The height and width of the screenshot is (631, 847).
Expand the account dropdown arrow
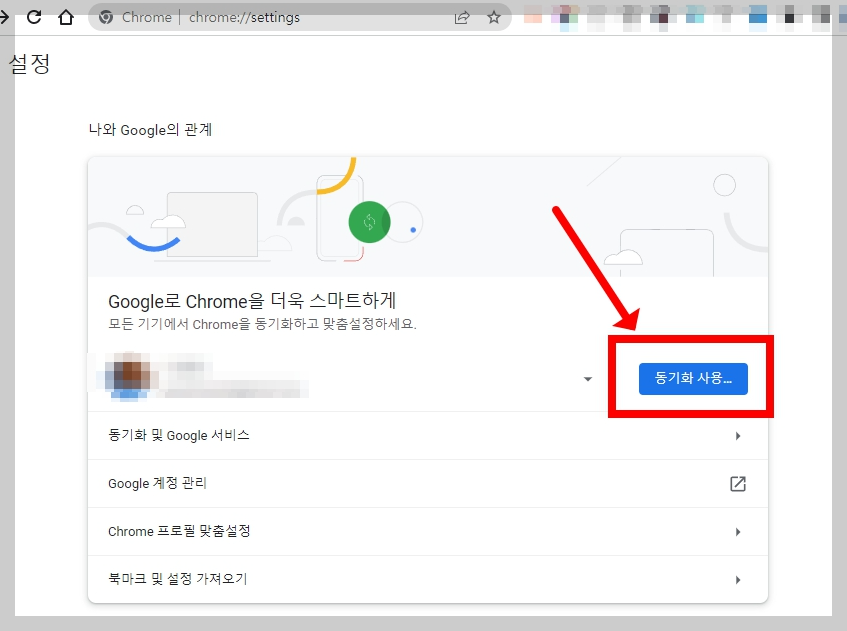click(x=588, y=379)
